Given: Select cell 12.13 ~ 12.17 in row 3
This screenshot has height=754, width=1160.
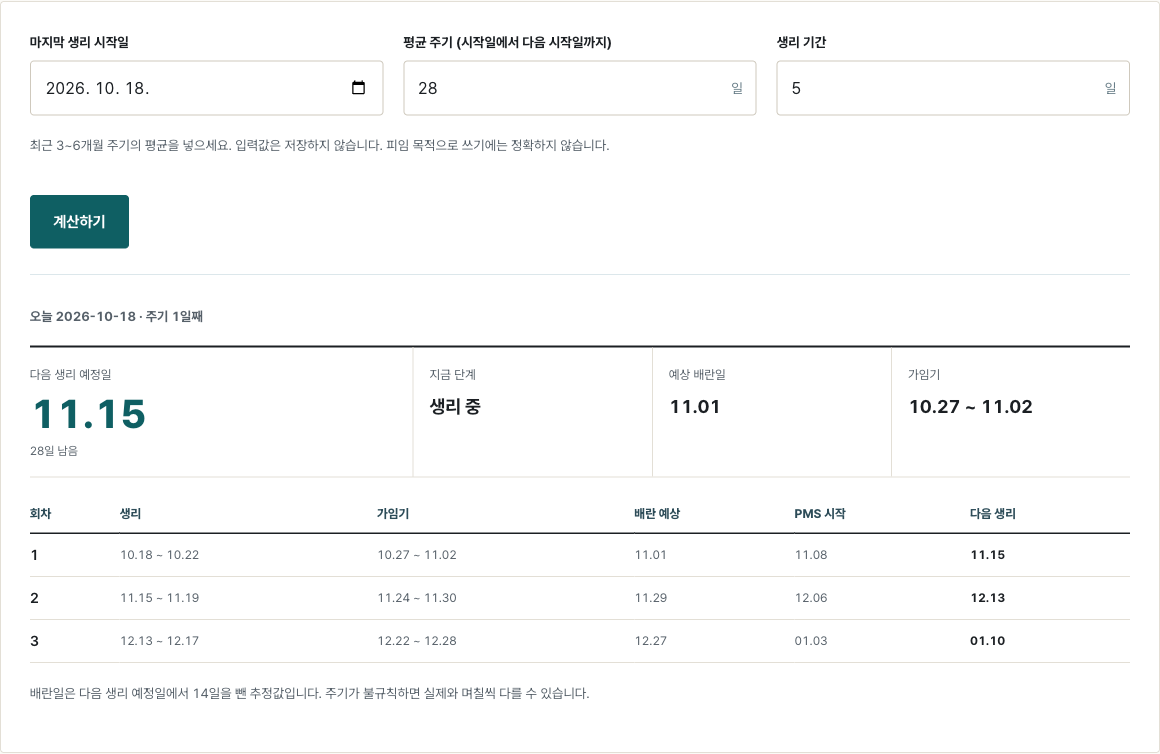Looking at the screenshot, I should (x=160, y=641).
